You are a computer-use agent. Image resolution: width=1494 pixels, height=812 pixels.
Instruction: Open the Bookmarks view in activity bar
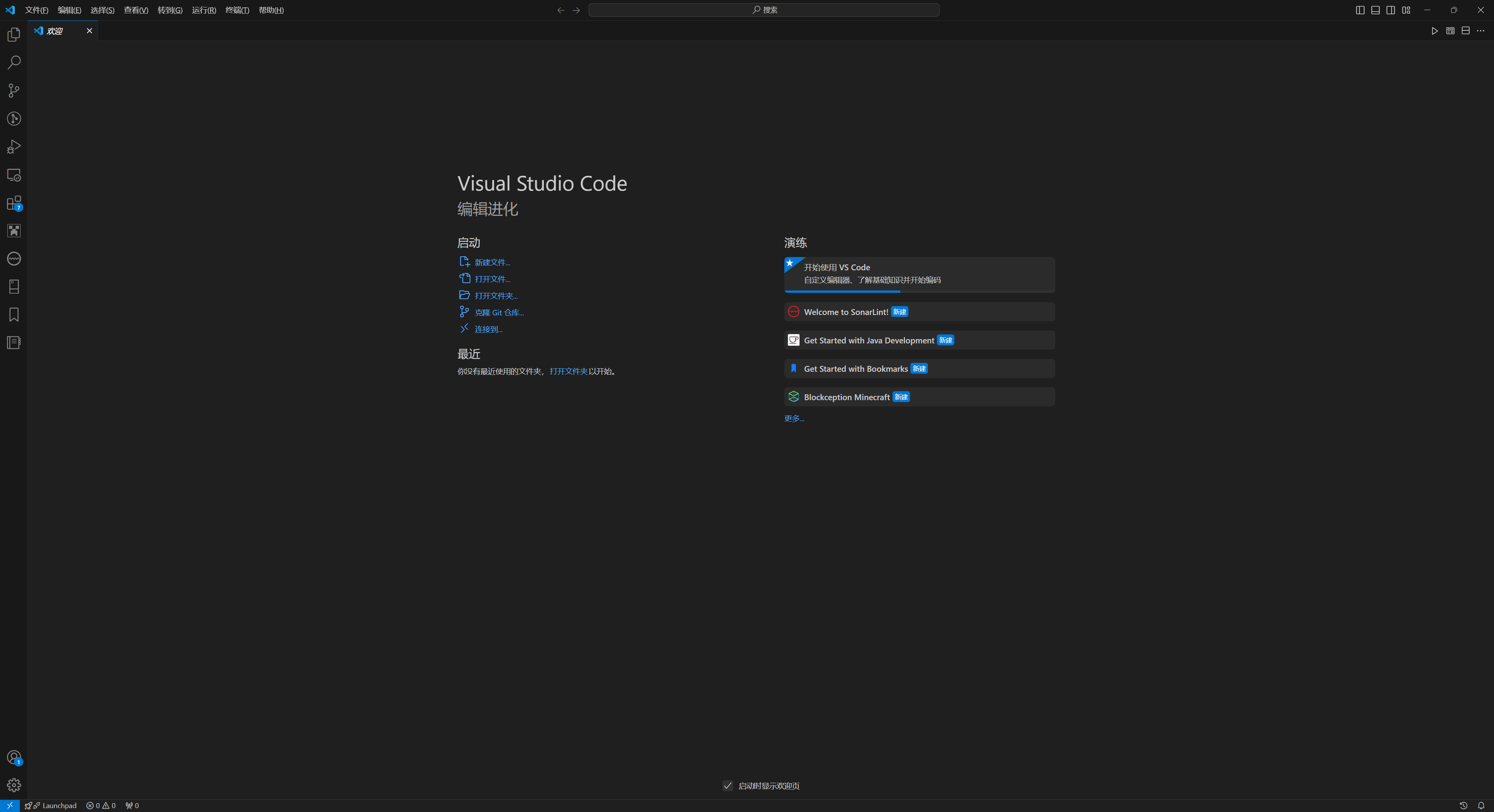tap(14, 315)
